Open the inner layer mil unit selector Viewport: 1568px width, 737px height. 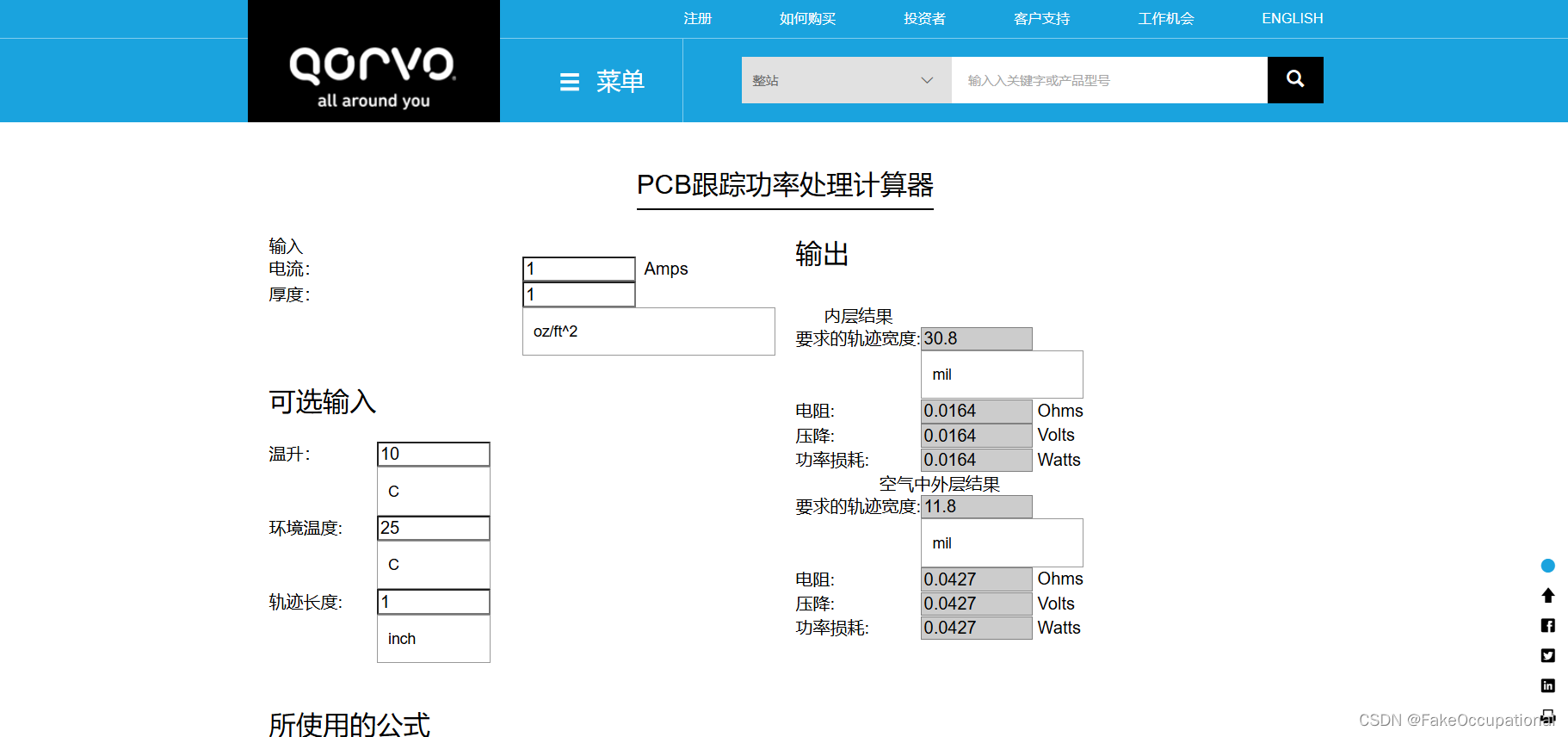1002,375
